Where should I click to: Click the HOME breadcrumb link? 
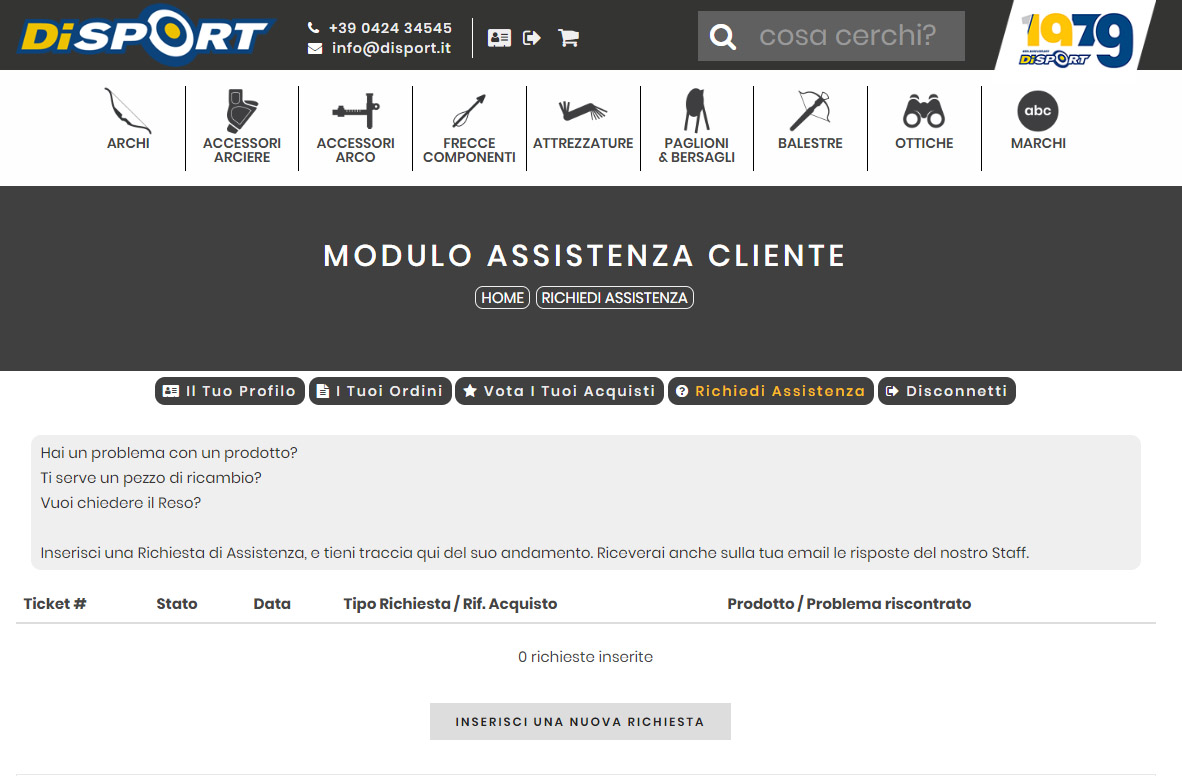[x=502, y=298]
